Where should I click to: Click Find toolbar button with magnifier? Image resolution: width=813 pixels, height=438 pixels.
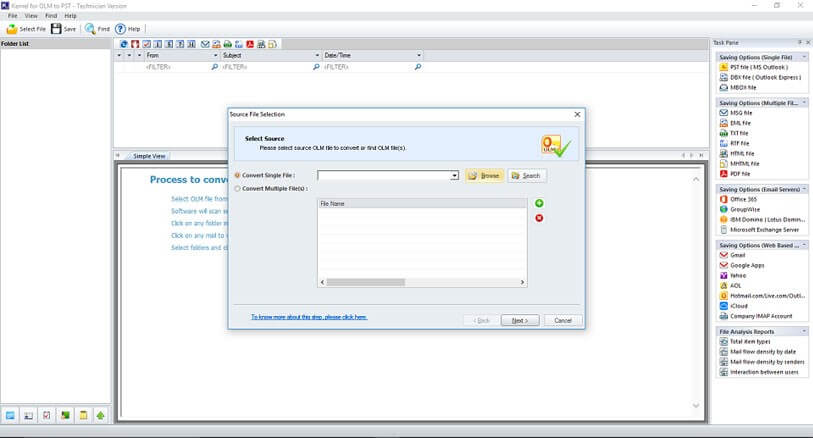tap(97, 29)
